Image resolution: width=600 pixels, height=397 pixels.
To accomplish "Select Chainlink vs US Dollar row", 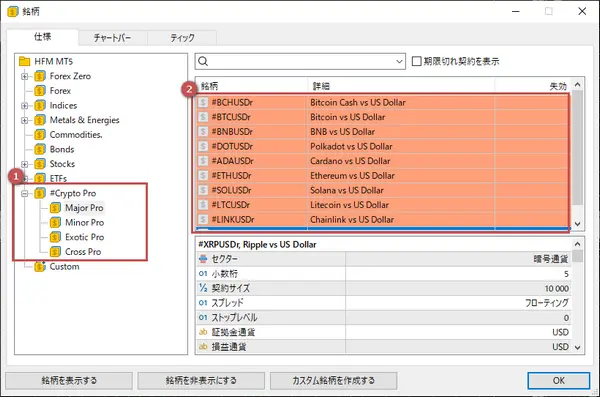I will click(x=383, y=219).
